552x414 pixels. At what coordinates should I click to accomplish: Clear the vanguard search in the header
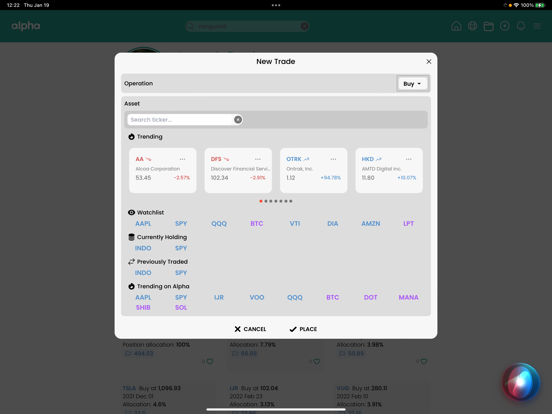pyautogui.click(x=305, y=26)
